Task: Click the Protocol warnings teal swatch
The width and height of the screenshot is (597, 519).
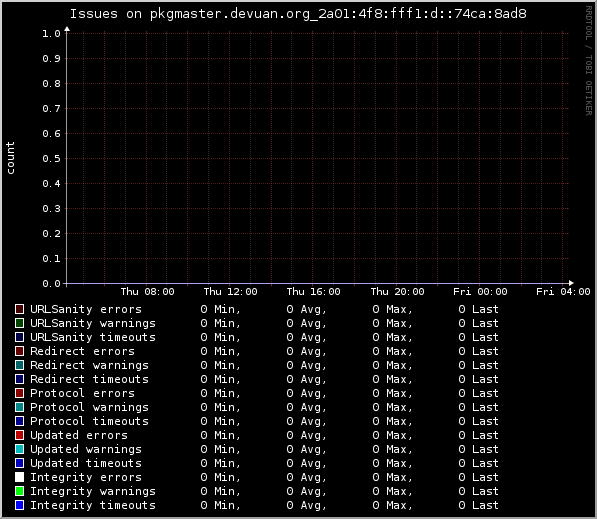Action: (19, 407)
